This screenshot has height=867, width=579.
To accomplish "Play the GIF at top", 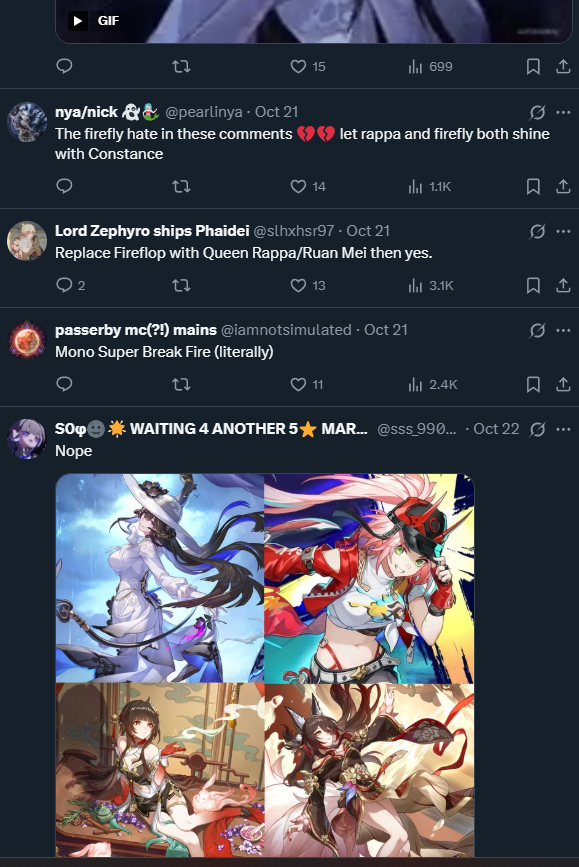I will 78,21.
